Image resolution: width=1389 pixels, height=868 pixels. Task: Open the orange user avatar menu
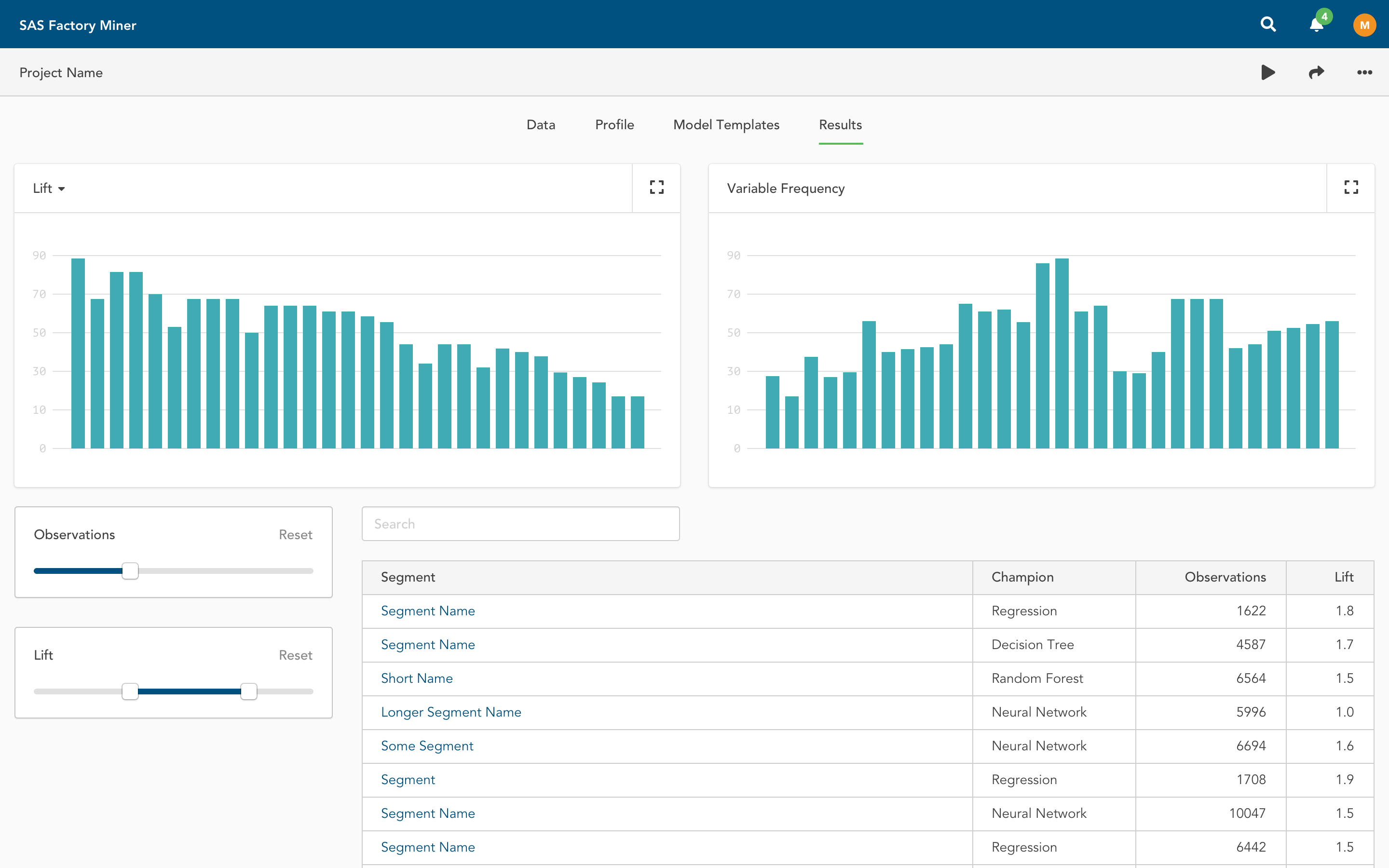[1364, 25]
